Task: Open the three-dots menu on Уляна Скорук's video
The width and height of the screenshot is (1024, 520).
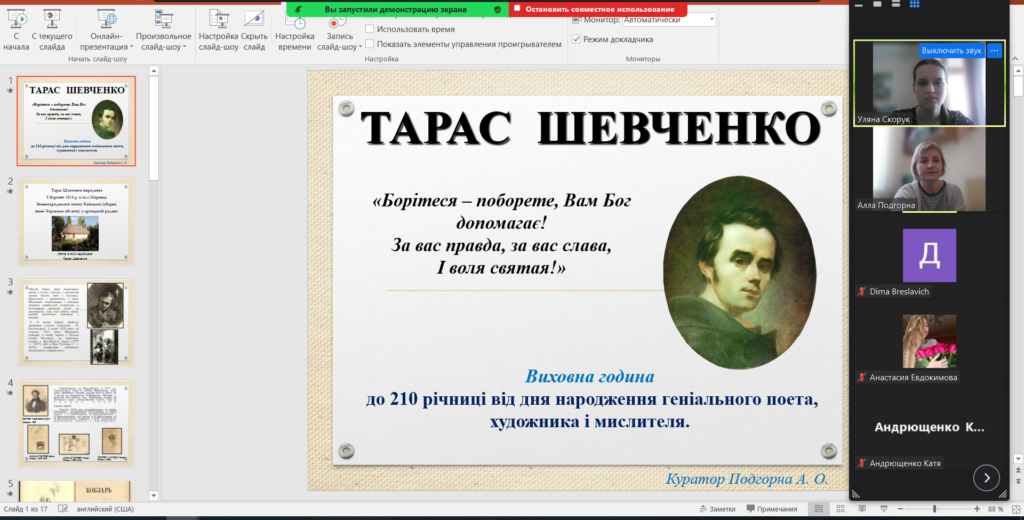Action: coord(995,50)
